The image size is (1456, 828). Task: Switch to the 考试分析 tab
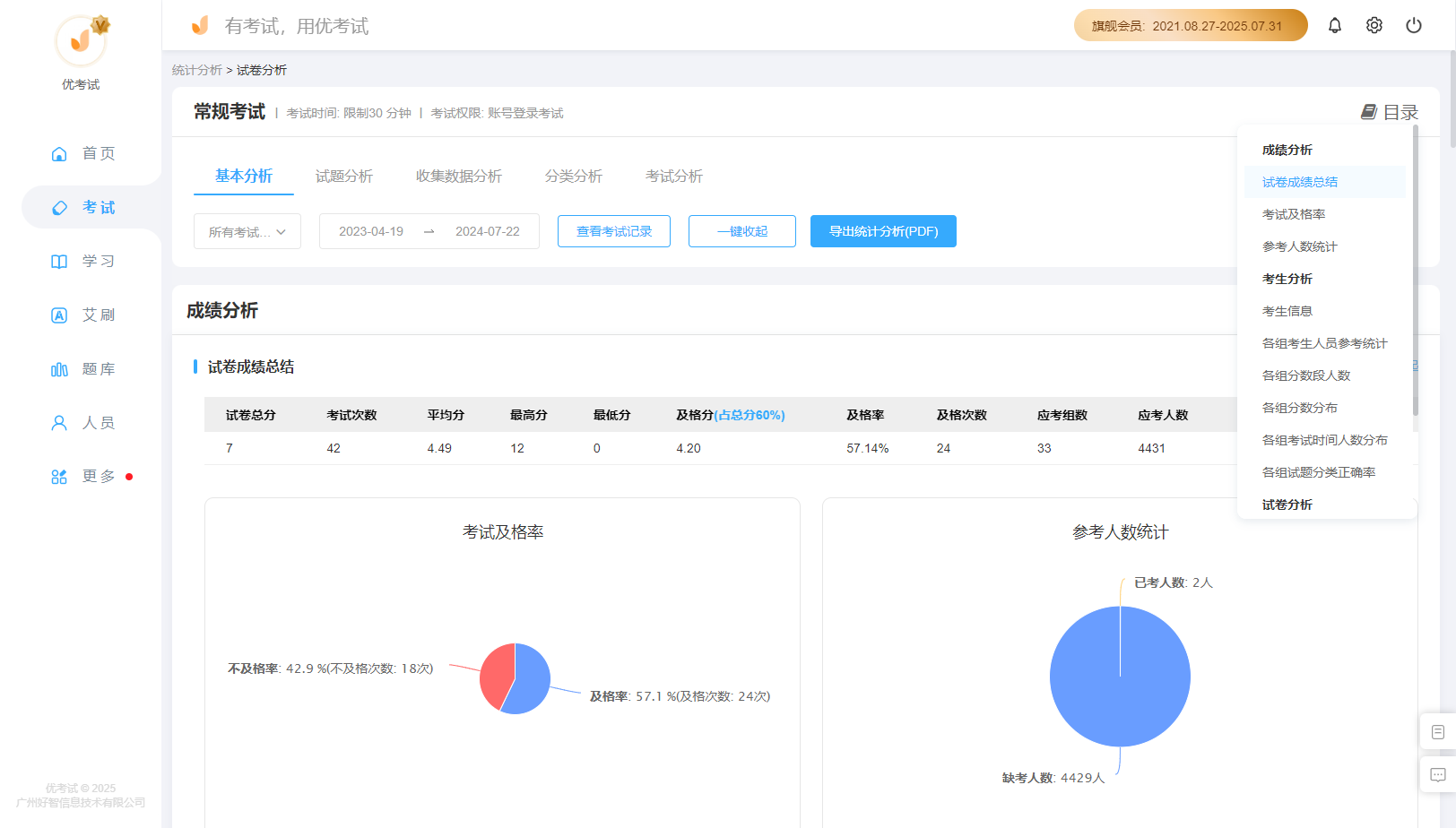click(674, 176)
